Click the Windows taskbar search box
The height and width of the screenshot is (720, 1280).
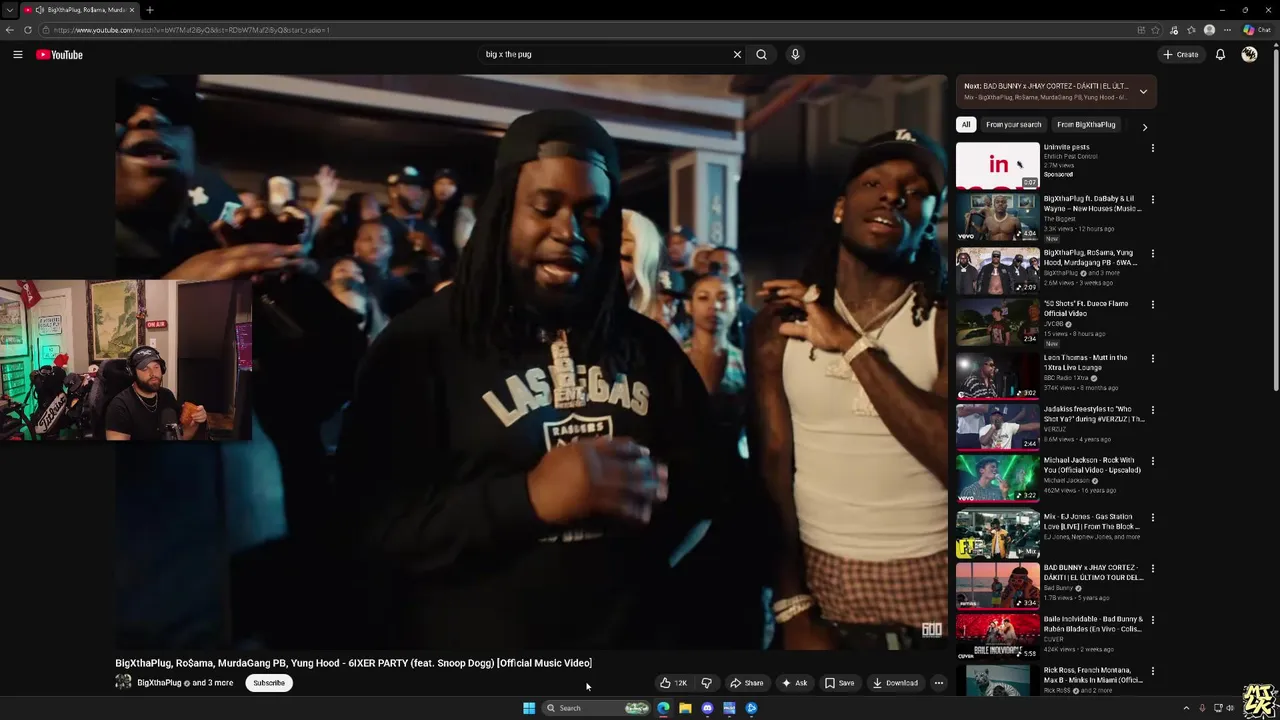(x=596, y=708)
